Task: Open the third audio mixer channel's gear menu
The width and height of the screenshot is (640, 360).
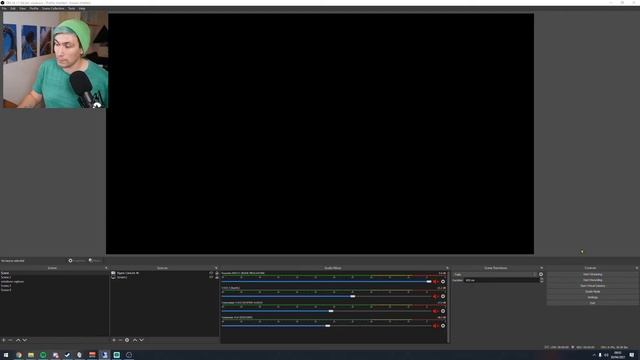Action: [x=443, y=311]
